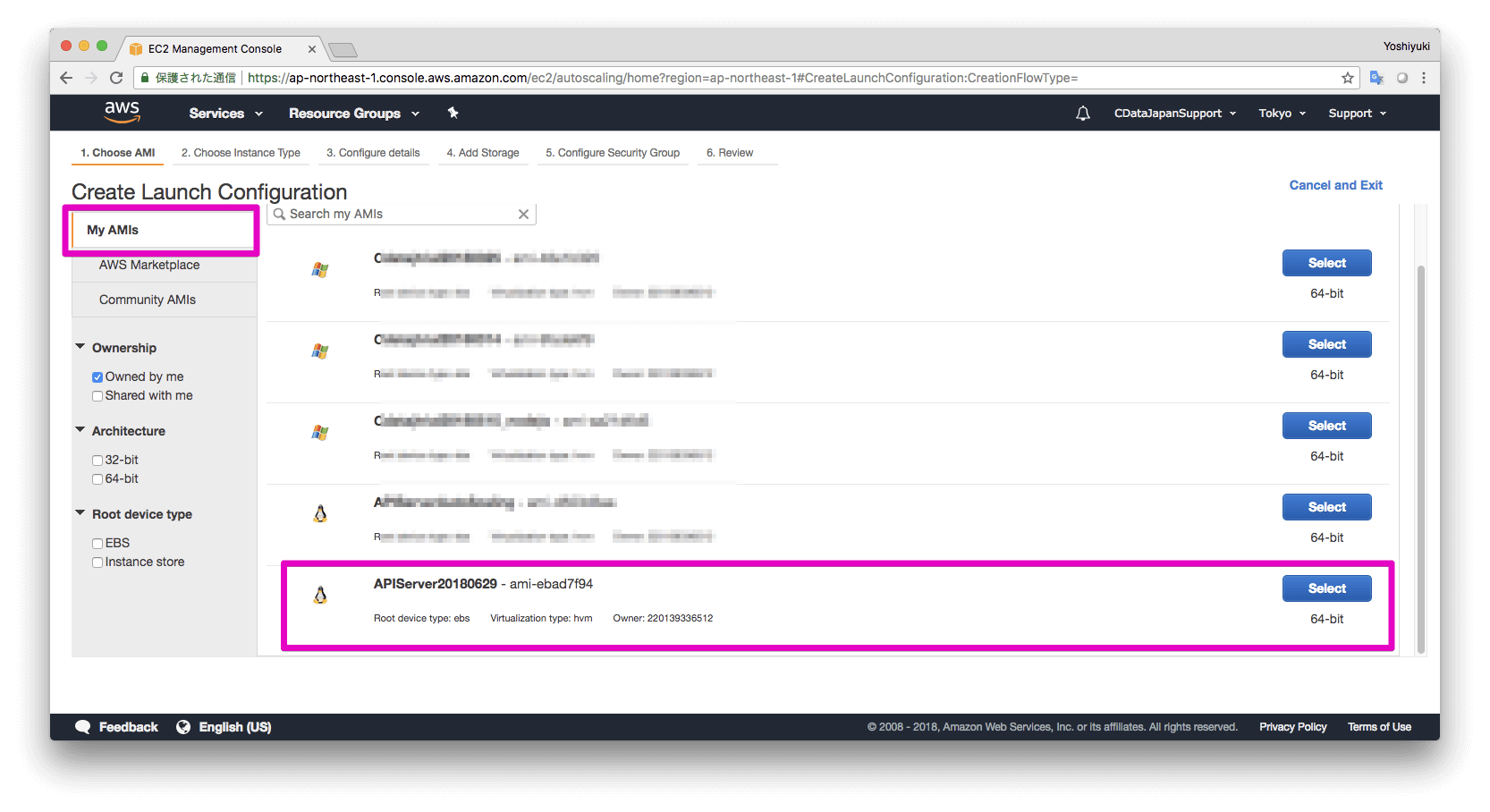Focus the Search my AMIs field

pos(402,214)
